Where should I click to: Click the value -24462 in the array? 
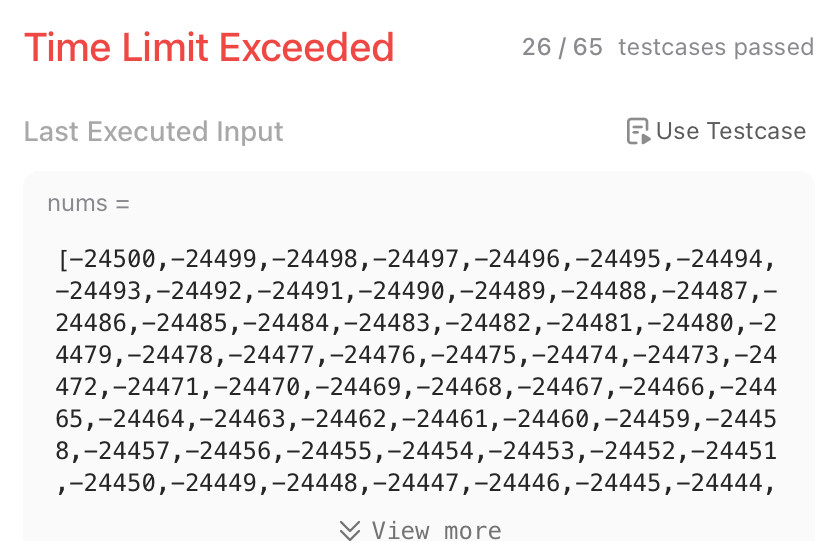(x=344, y=419)
